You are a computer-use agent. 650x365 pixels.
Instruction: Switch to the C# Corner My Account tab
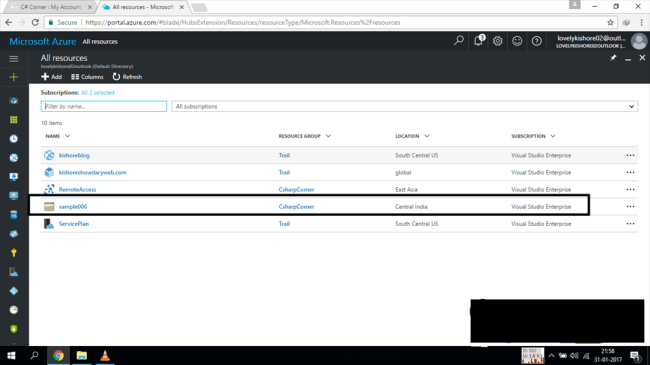51,7
